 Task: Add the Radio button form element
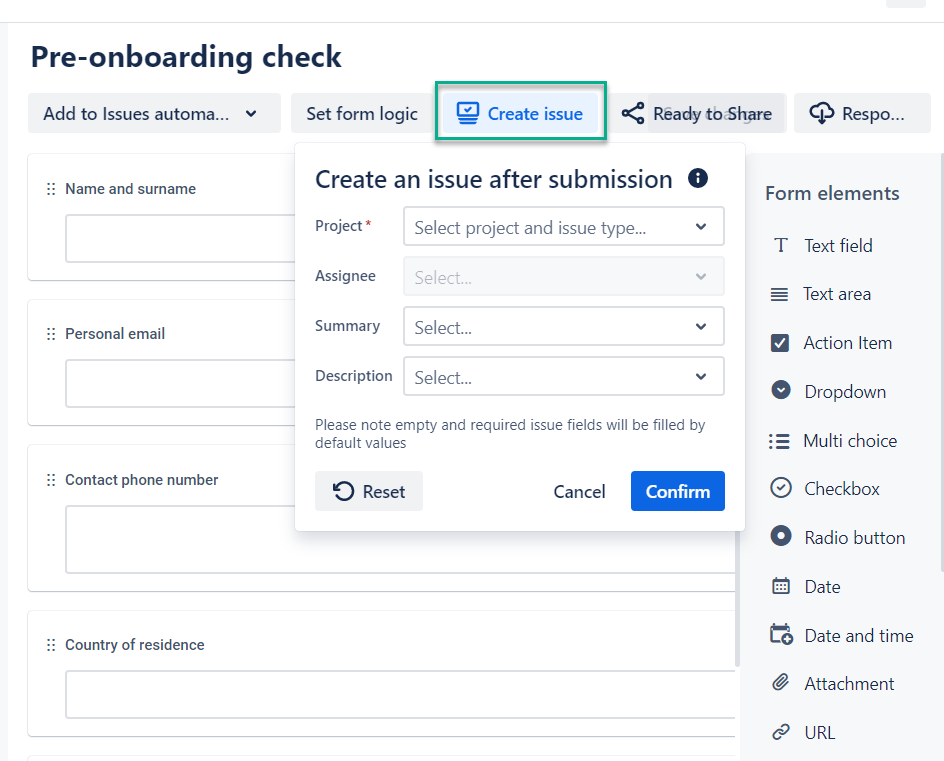tap(781, 537)
